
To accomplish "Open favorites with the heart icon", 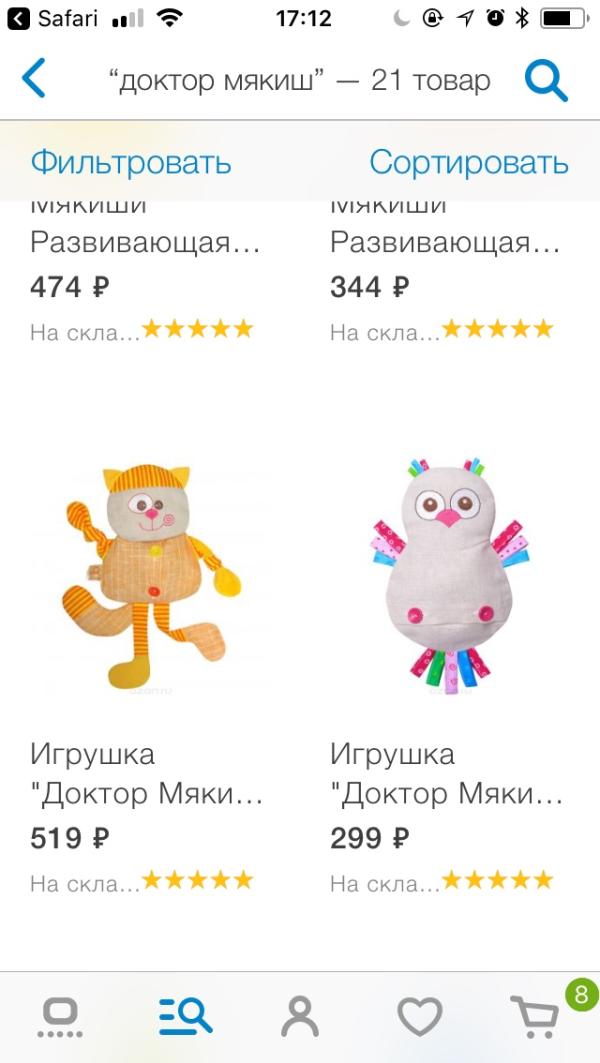I will click(420, 1018).
